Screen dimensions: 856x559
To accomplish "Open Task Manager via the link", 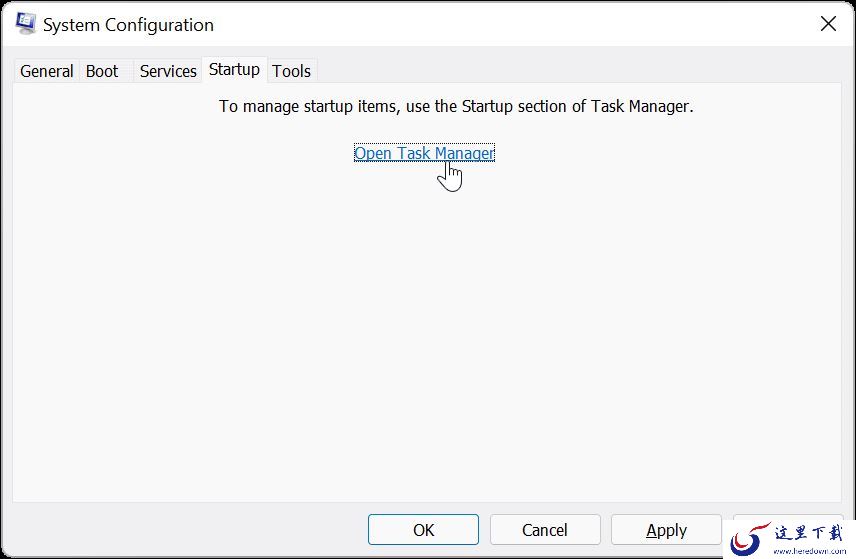I will click(424, 153).
